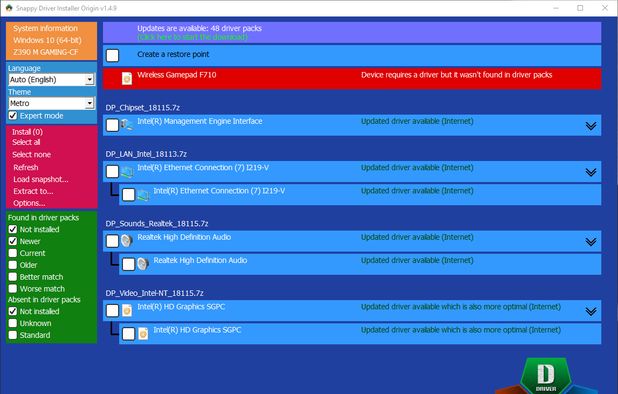This screenshot has height=394, width=618.
Task: Click Install (0) in the side menu
Action: point(27,132)
